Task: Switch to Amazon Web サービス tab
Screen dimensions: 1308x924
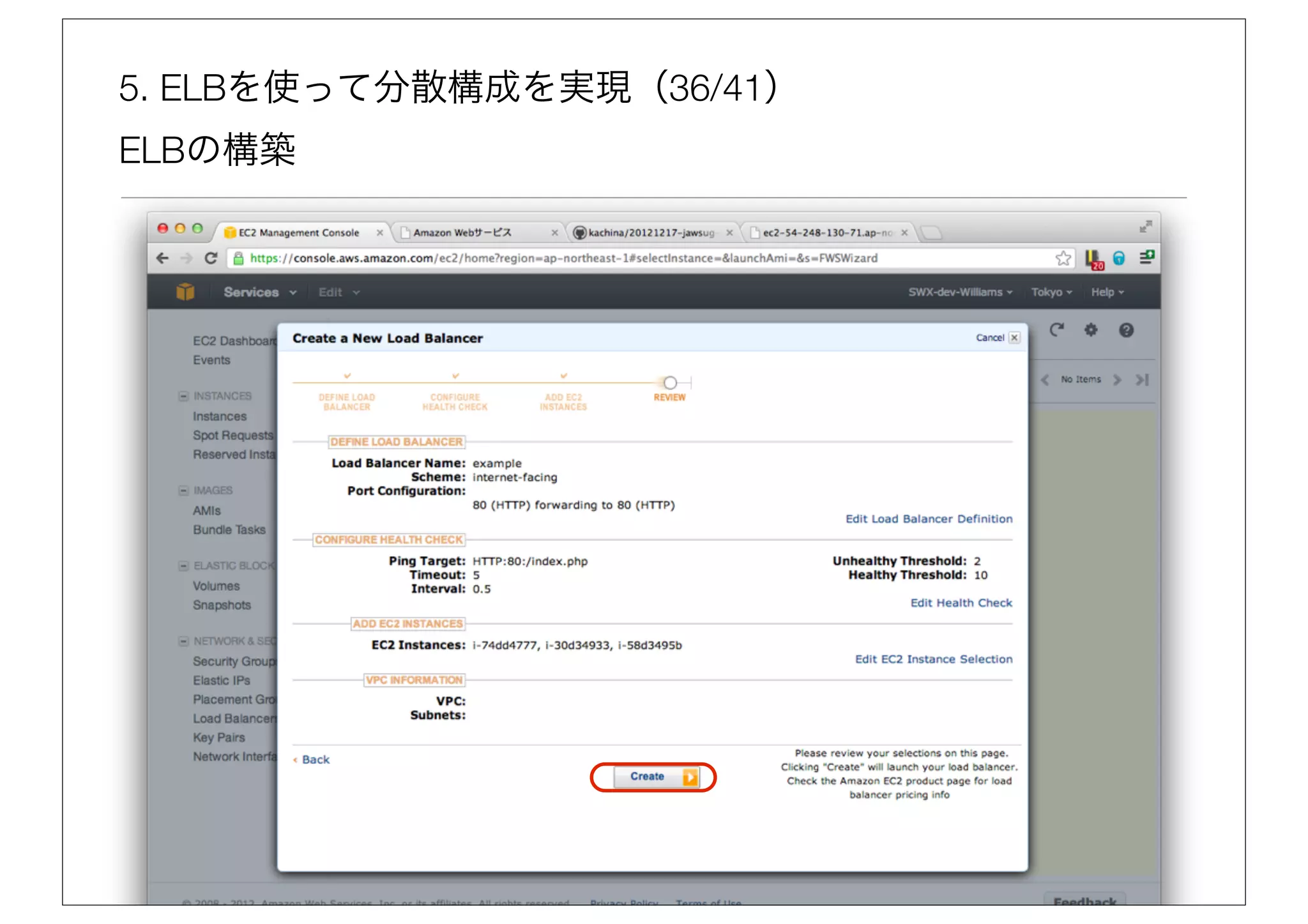Action: click(x=475, y=232)
